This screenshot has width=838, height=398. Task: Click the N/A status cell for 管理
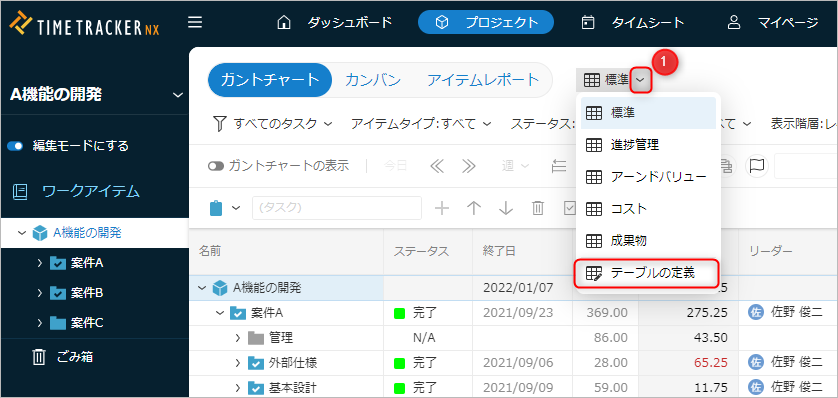click(428, 338)
